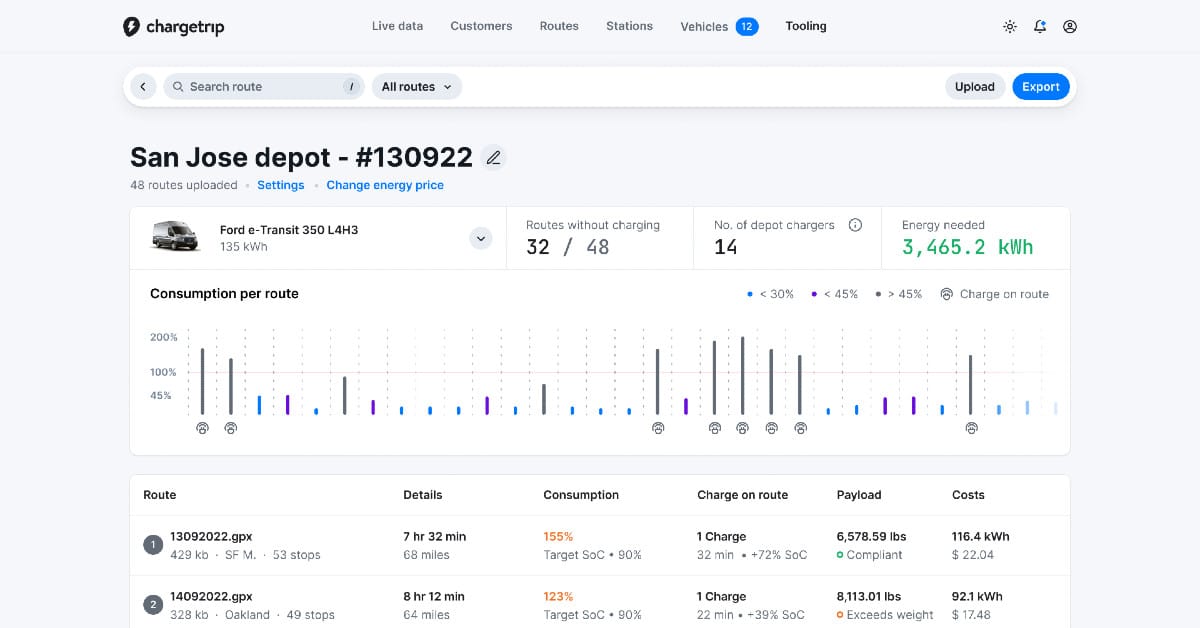The image size is (1200, 628).
Task: Show info about number of depot chargers
Action: click(855, 225)
